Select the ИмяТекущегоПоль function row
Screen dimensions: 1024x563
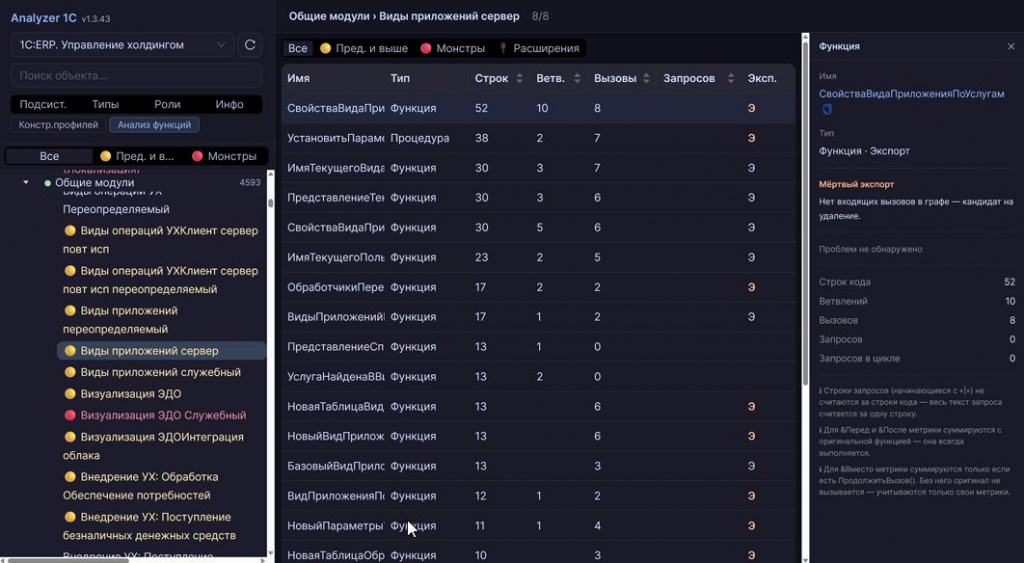538,257
